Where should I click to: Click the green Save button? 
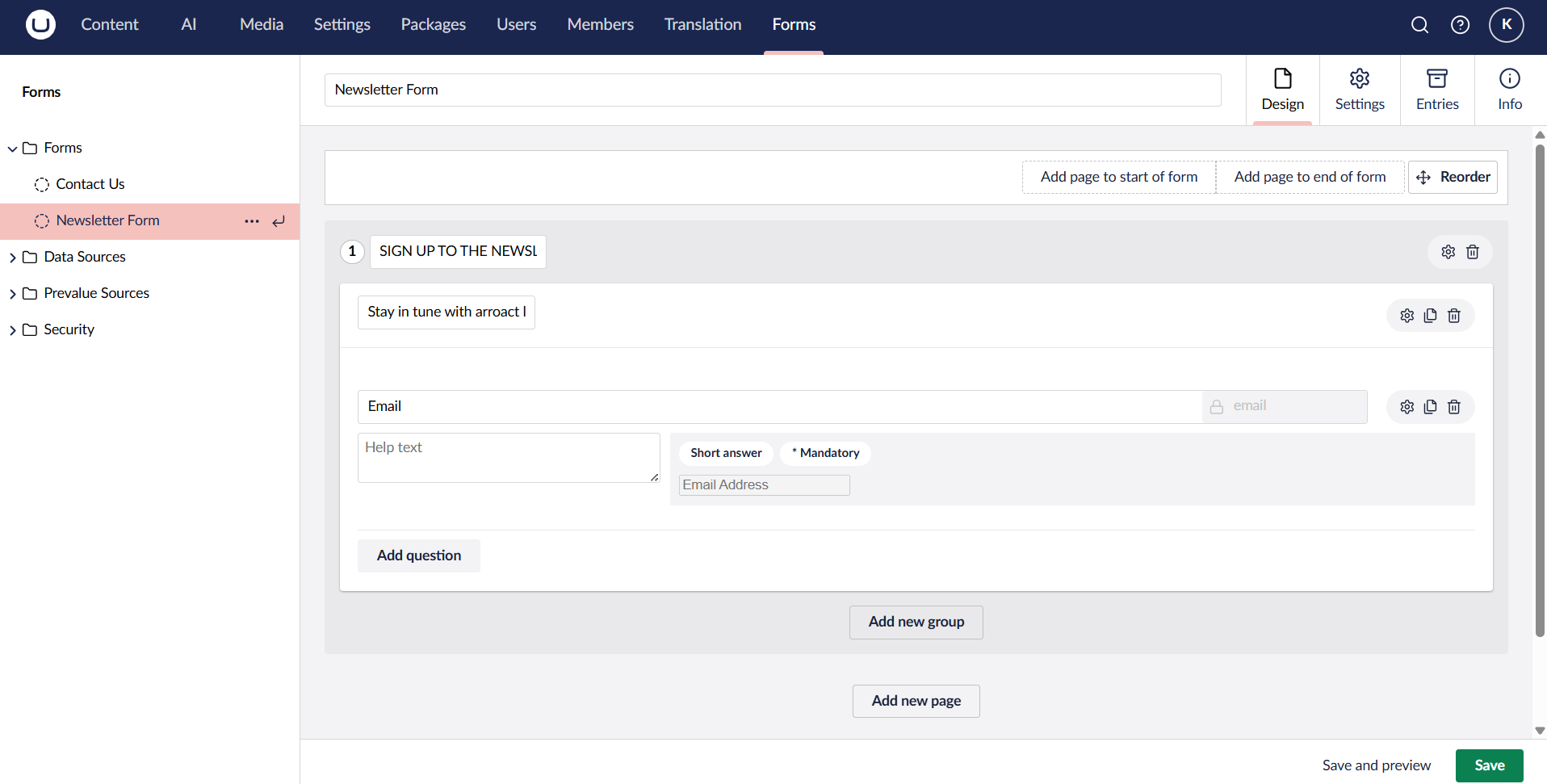(x=1488, y=765)
